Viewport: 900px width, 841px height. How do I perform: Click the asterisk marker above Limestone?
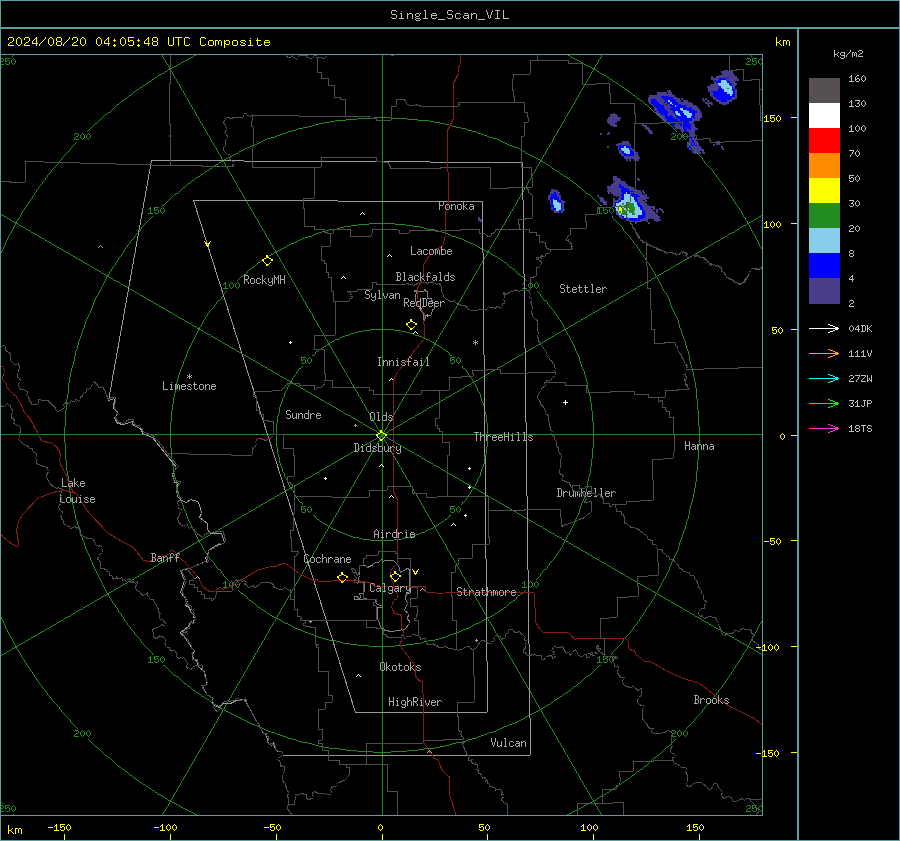click(x=189, y=377)
